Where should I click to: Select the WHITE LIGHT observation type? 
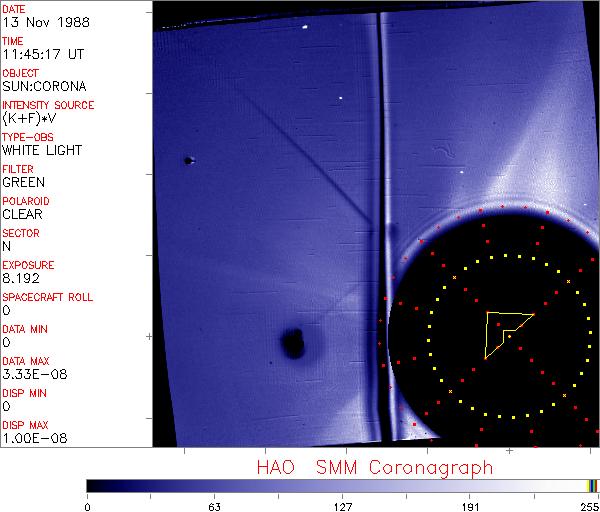pos(42,150)
